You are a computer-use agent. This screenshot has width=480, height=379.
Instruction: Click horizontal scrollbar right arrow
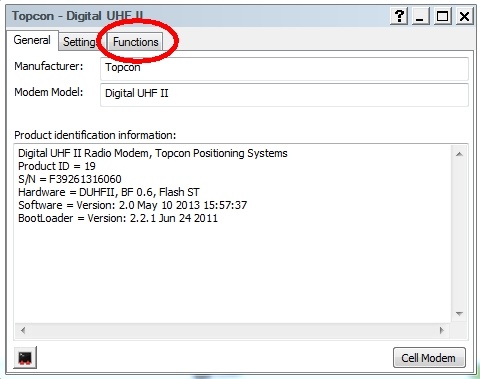tap(442, 330)
